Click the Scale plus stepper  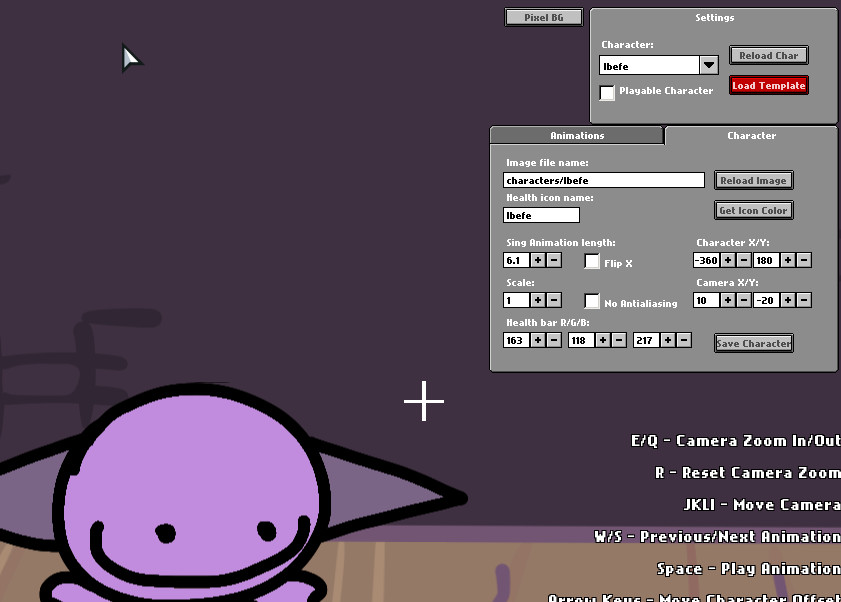pyautogui.click(x=538, y=300)
